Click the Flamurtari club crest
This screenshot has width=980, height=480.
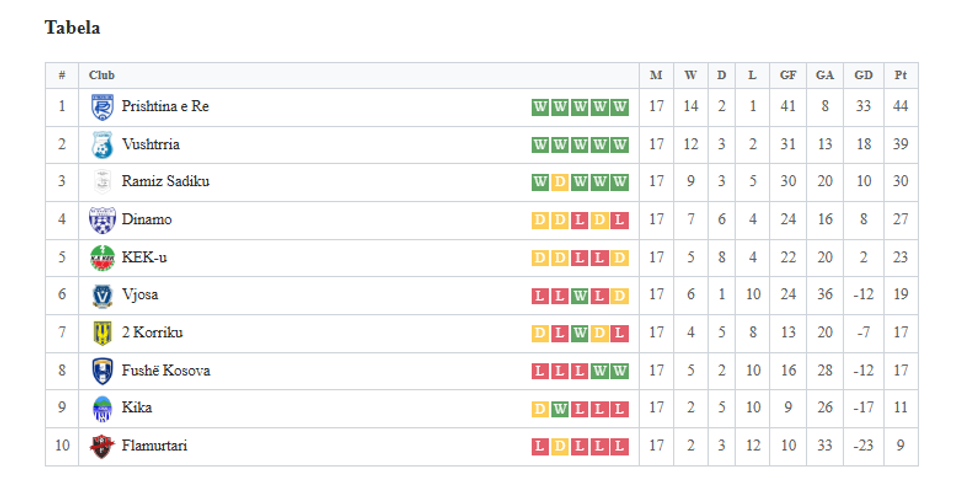[102, 446]
